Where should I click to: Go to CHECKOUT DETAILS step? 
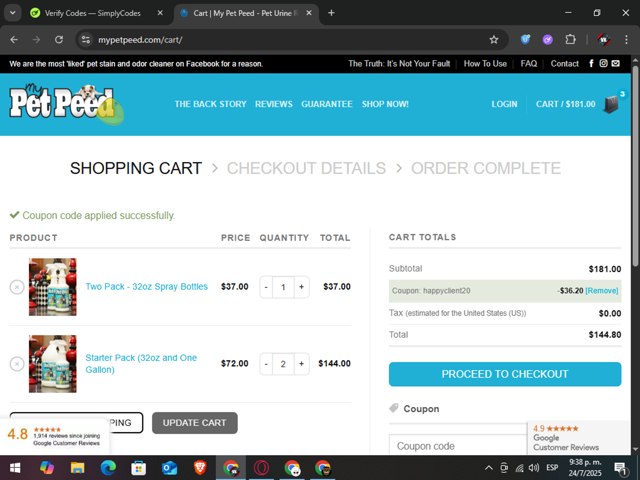[x=306, y=168]
